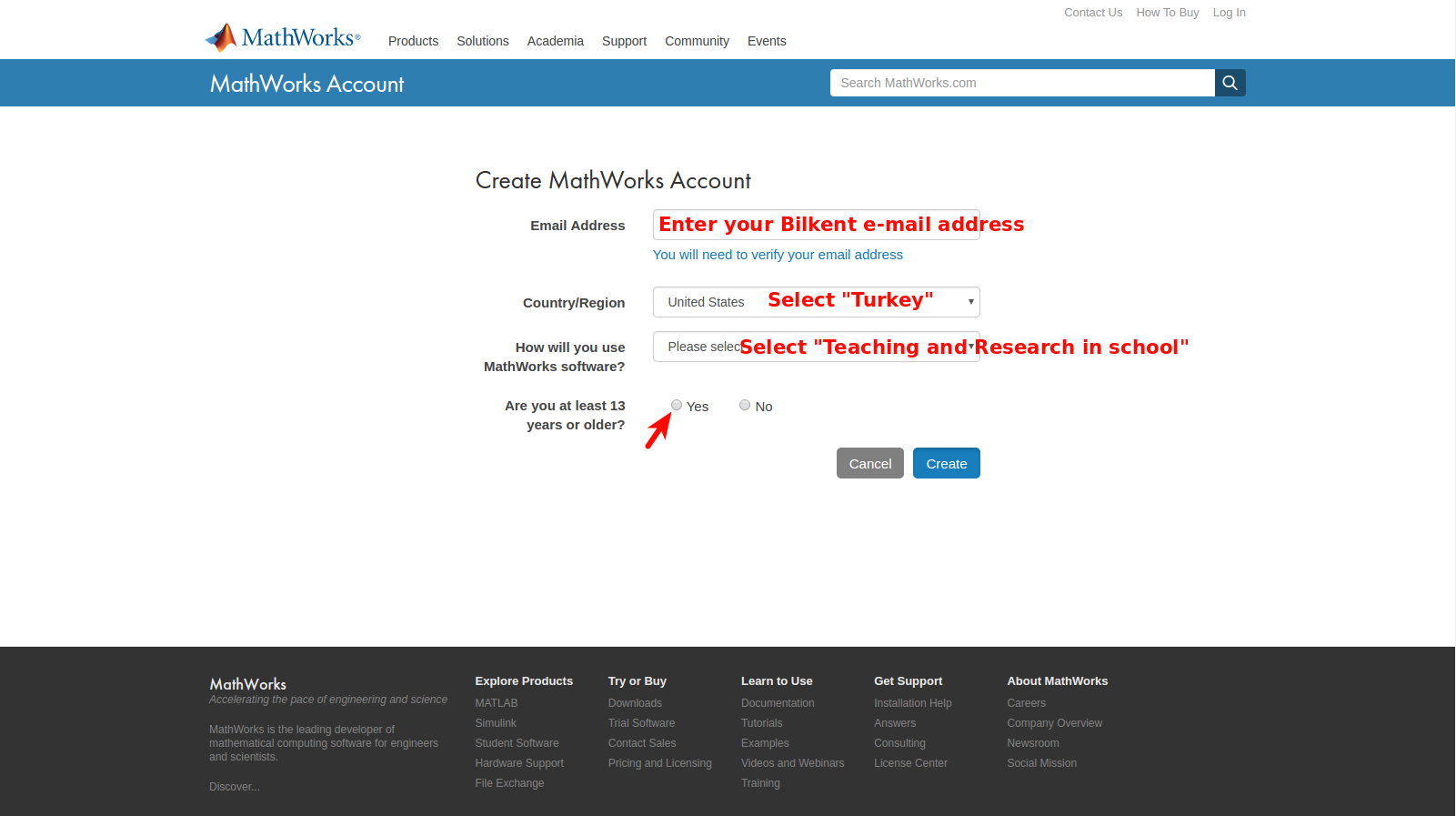Open the Solutions menu

(x=483, y=41)
